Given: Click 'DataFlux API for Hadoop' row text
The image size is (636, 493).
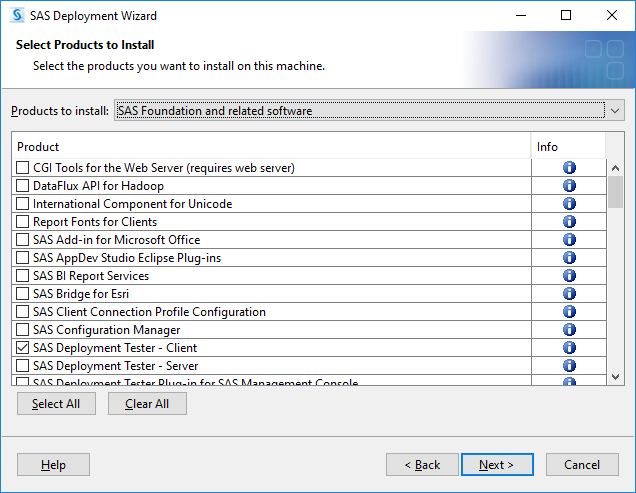Looking at the screenshot, I should (x=99, y=185).
